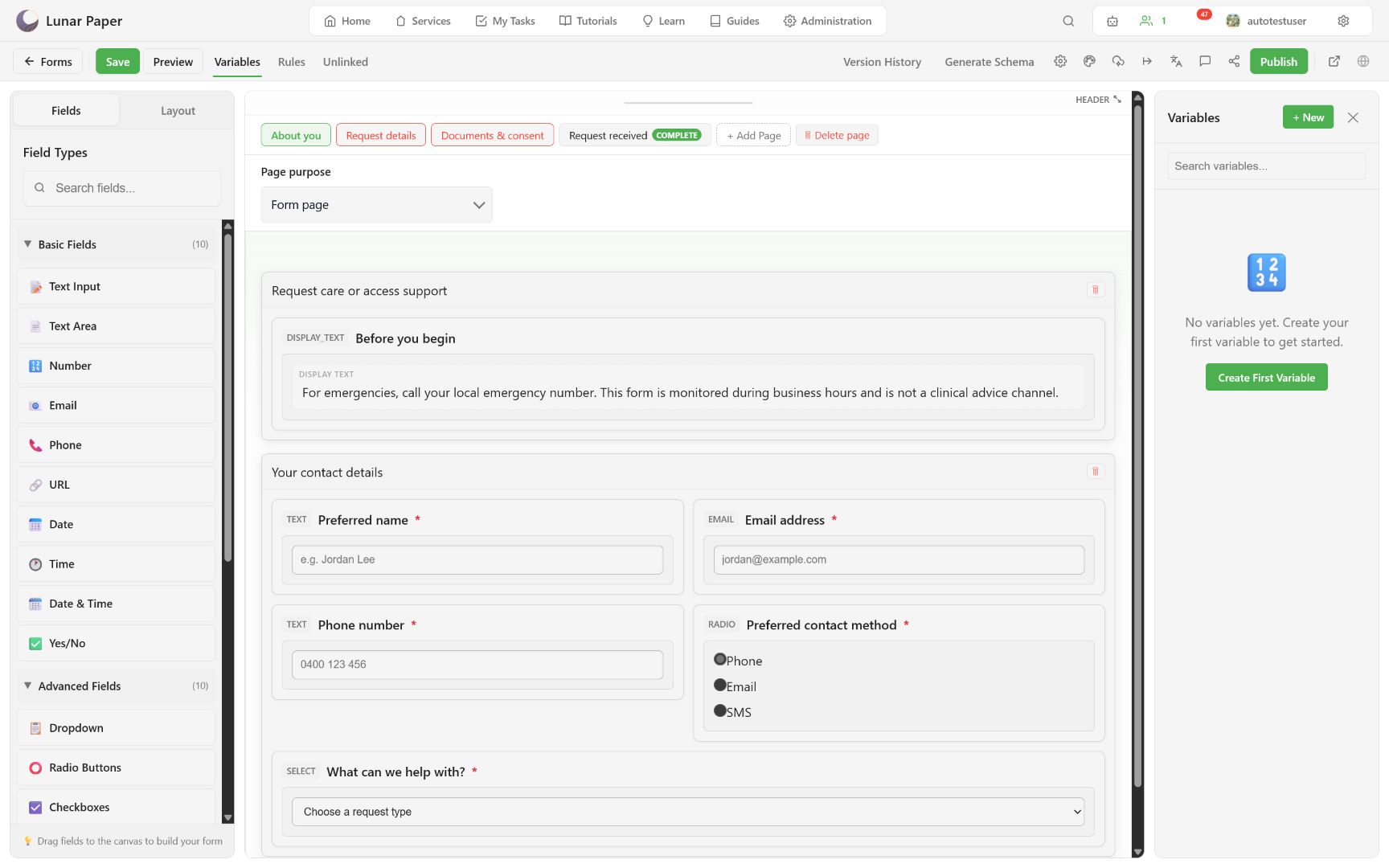The width and height of the screenshot is (1389, 868).
Task: Click the export arrow icon
Action: [1147, 61]
